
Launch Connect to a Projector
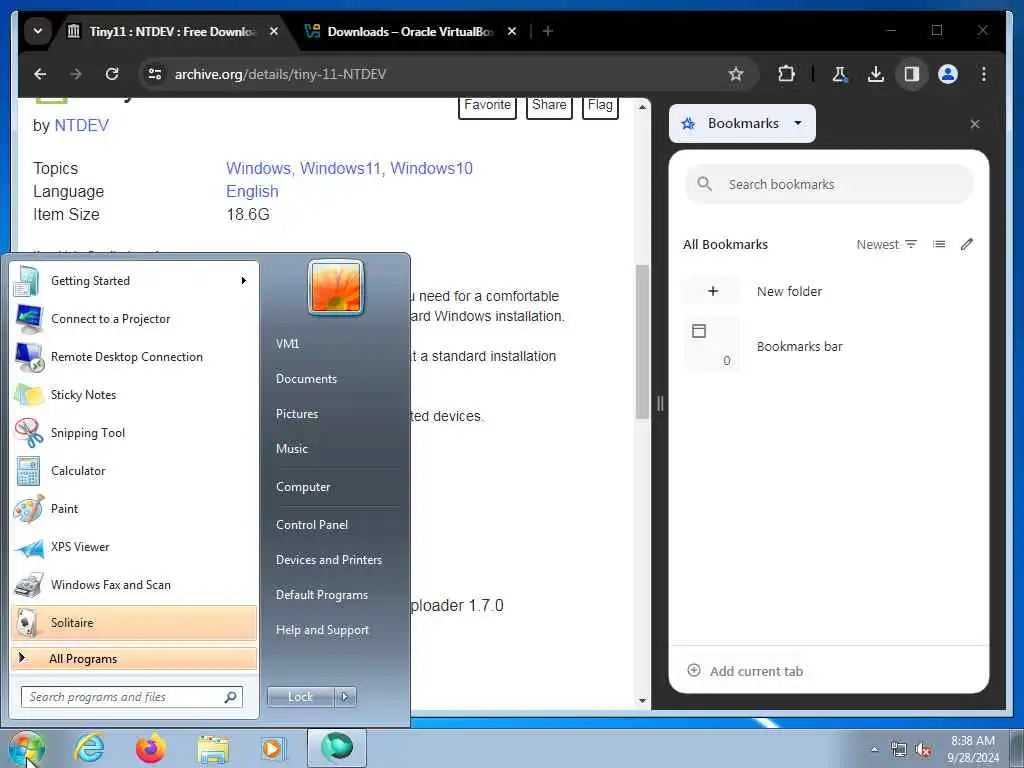pyautogui.click(x=134, y=319)
